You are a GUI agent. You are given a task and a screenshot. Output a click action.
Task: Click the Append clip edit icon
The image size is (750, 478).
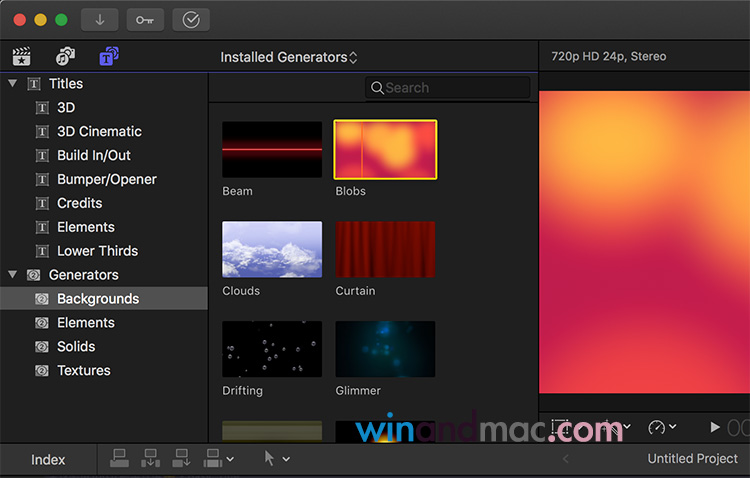[181, 458]
